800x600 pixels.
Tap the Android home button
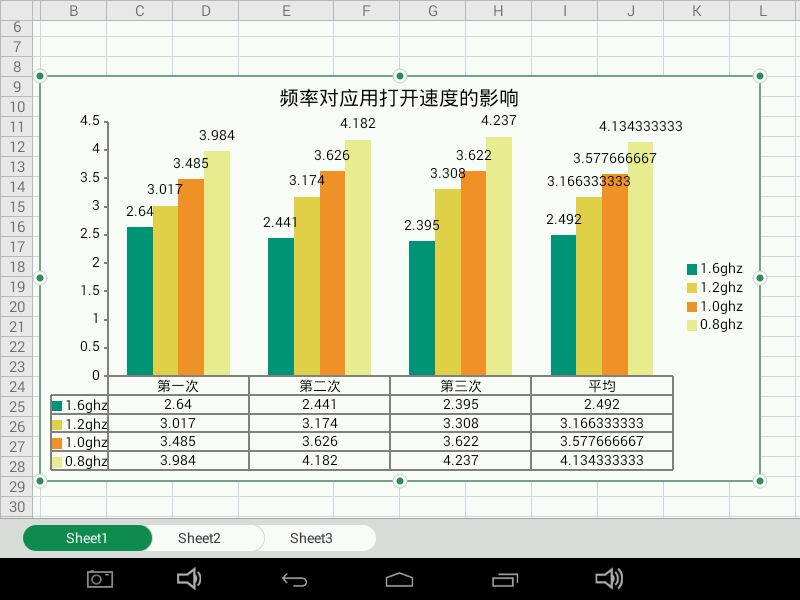pos(399,580)
